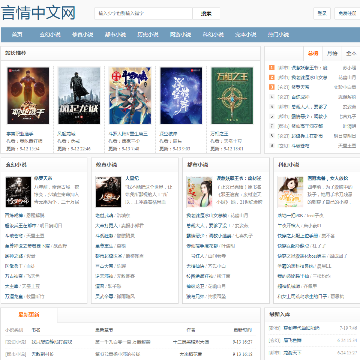Click the orange rank 3 badge

tap(272, 87)
